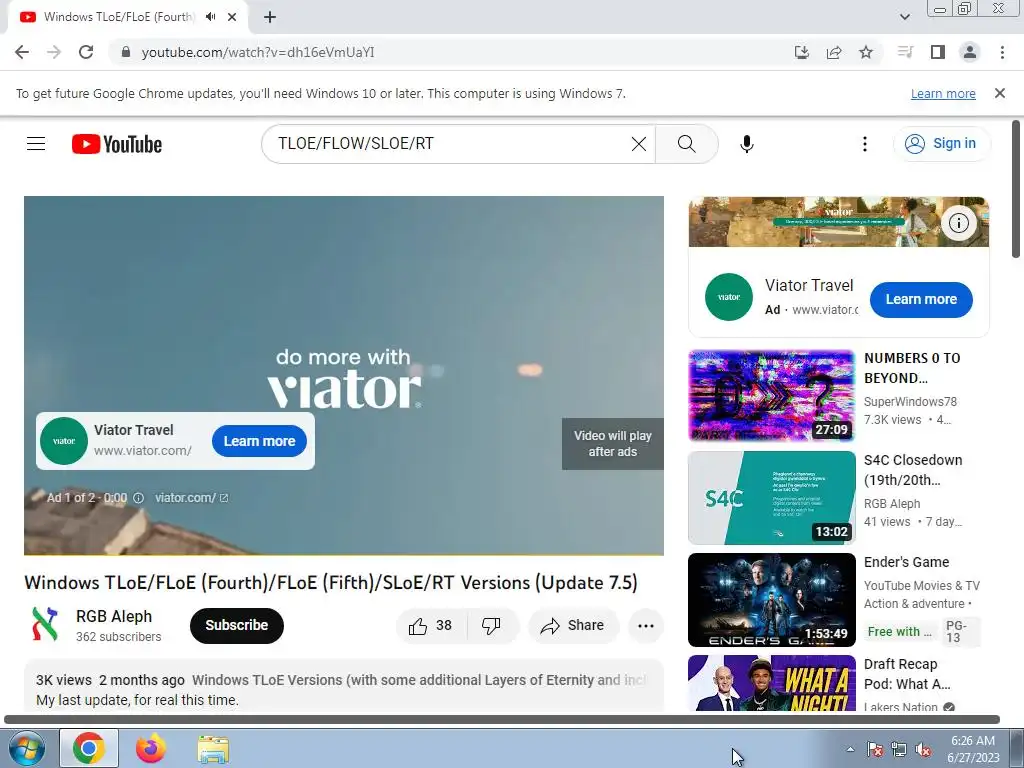Open viator.com link in ad overlay

point(191,498)
